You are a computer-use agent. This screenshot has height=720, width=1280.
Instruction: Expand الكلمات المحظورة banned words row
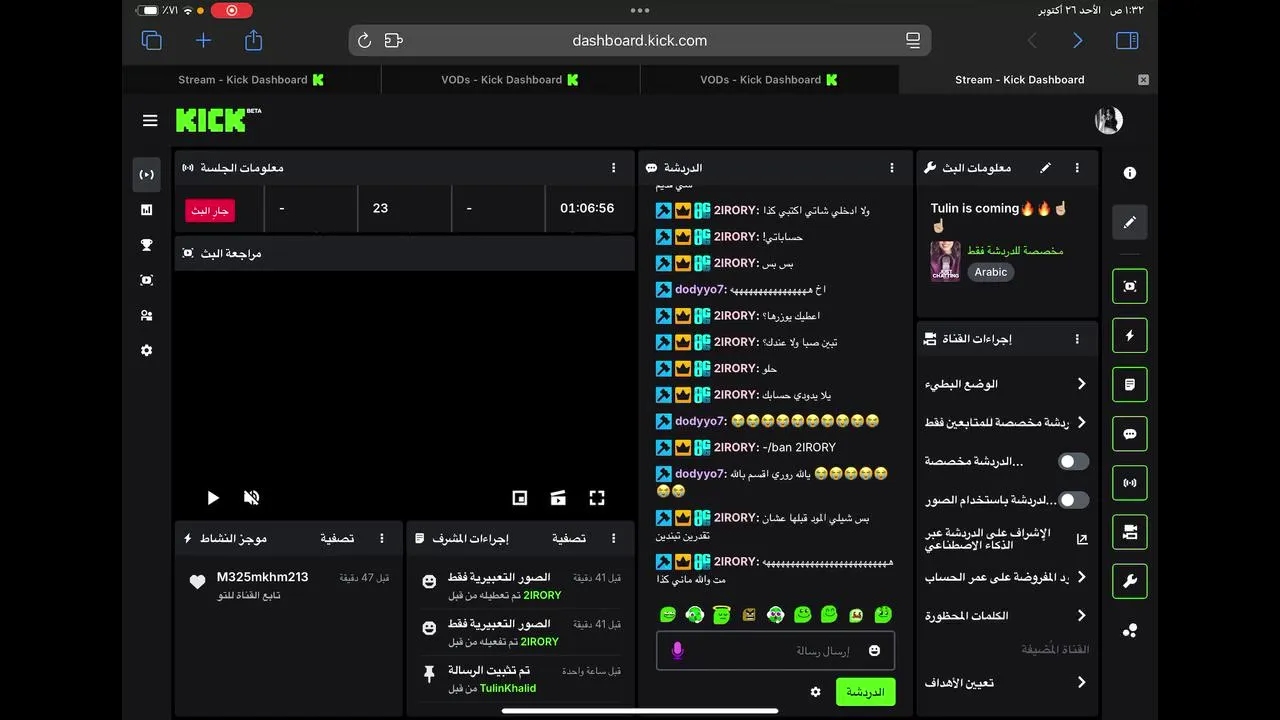[x=1007, y=615]
